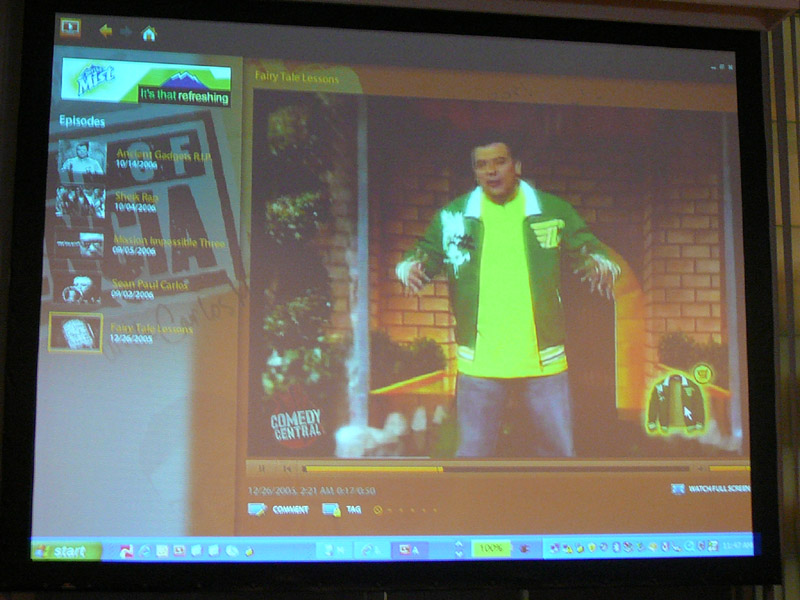Open the Windows Start menu
The image size is (800, 600).
[66, 551]
